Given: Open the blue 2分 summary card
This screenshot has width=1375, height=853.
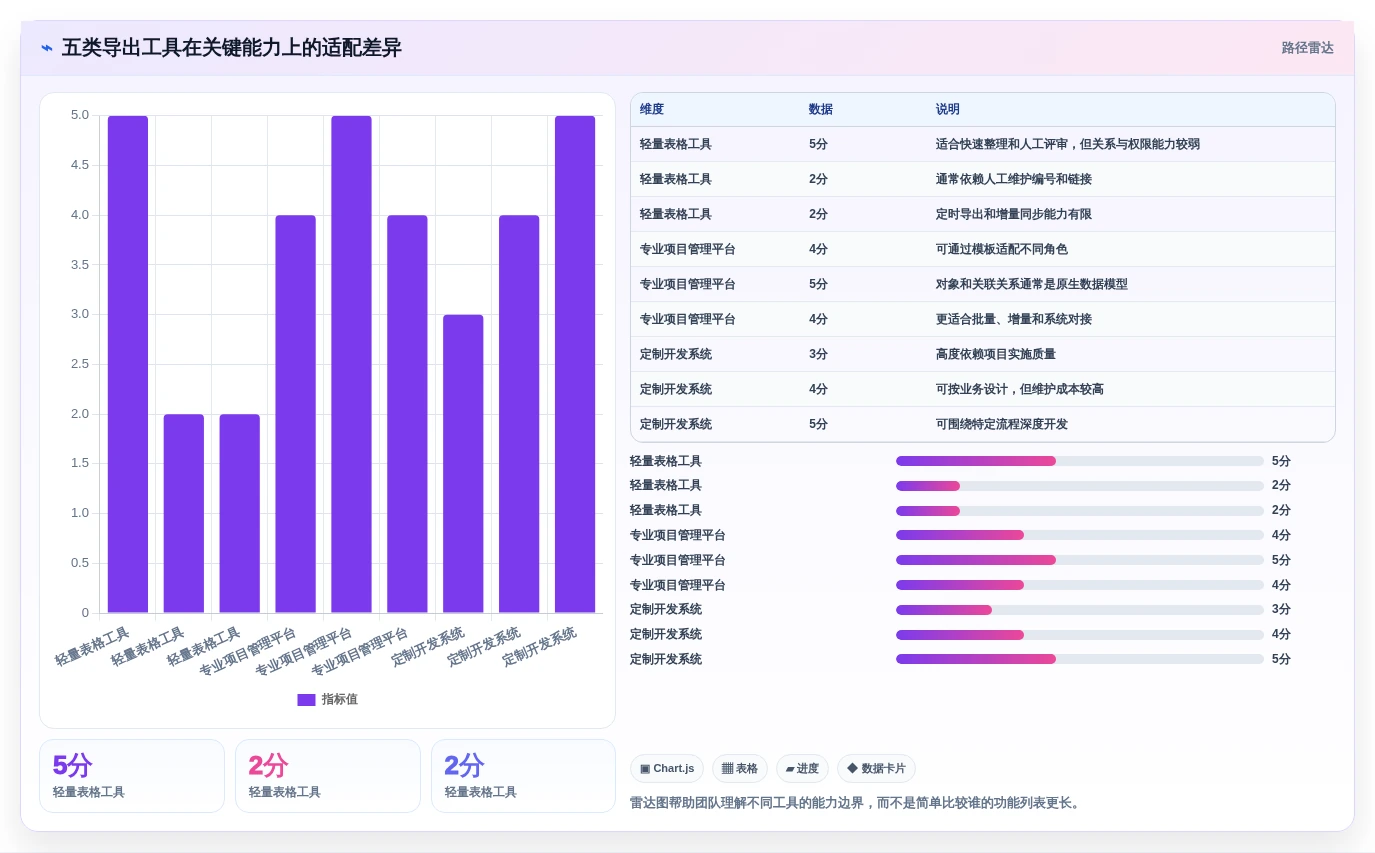Looking at the screenshot, I should coord(523,776).
